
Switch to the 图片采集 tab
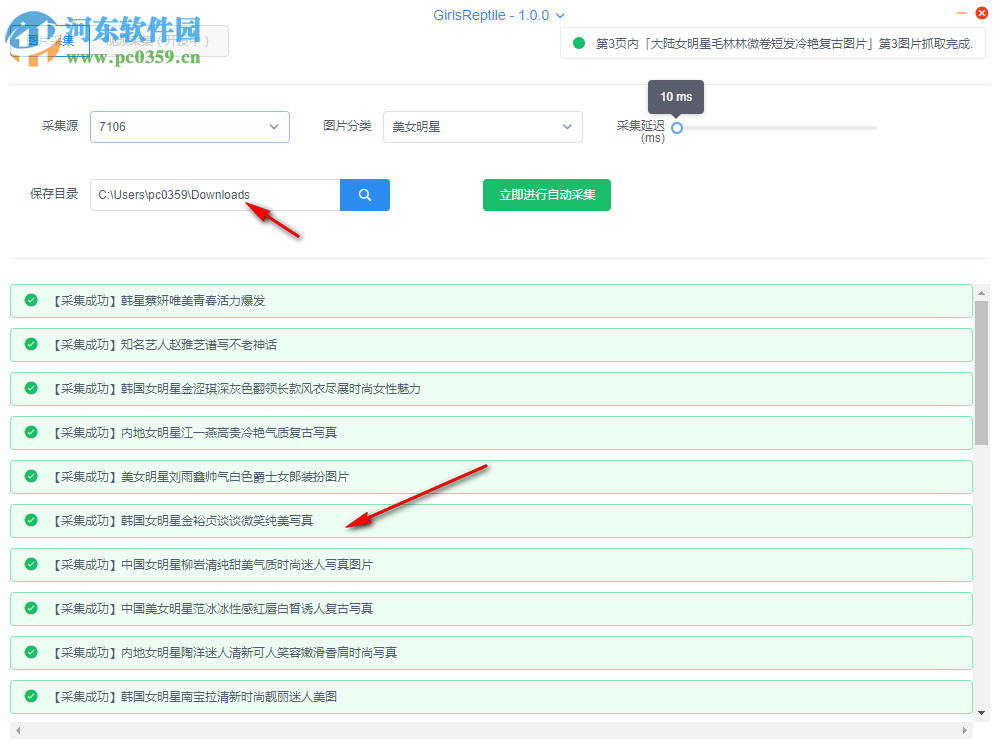click(51, 41)
